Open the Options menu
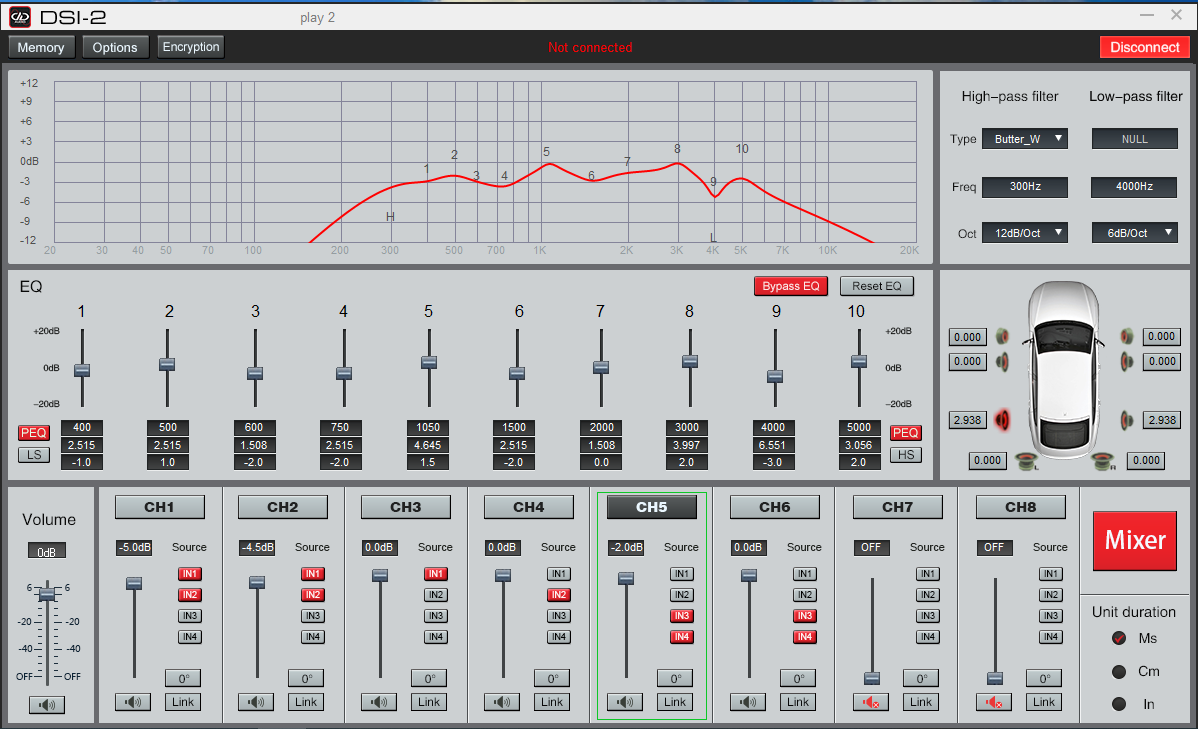 115,47
